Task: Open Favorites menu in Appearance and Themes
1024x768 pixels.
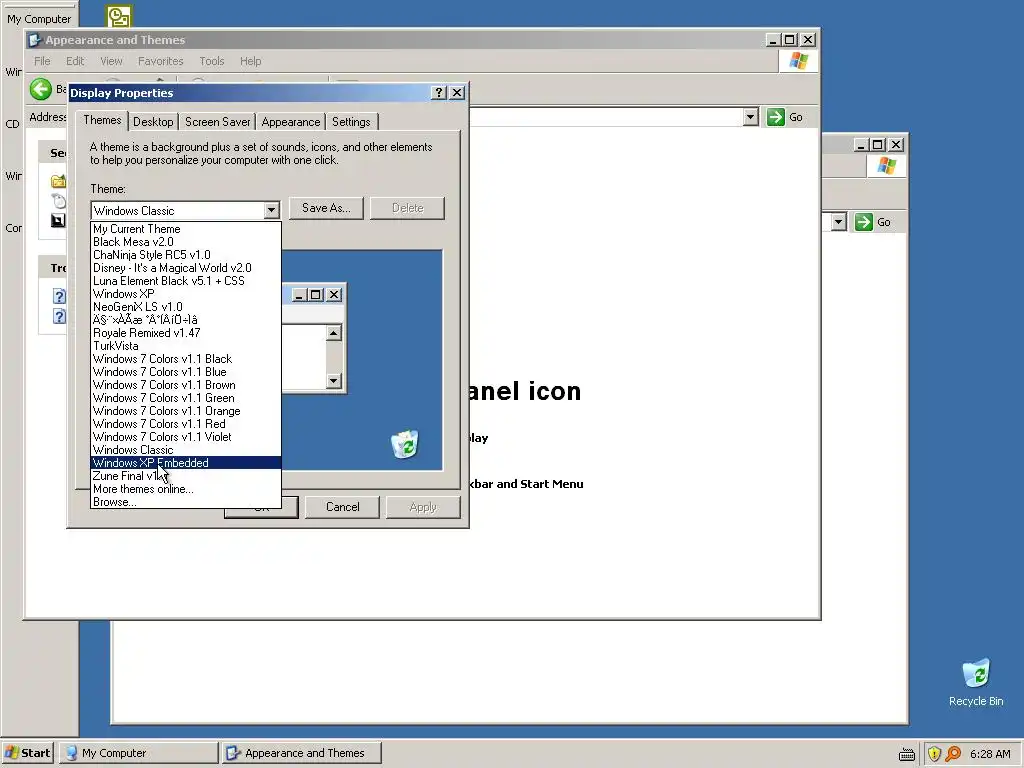Action: pyautogui.click(x=161, y=61)
